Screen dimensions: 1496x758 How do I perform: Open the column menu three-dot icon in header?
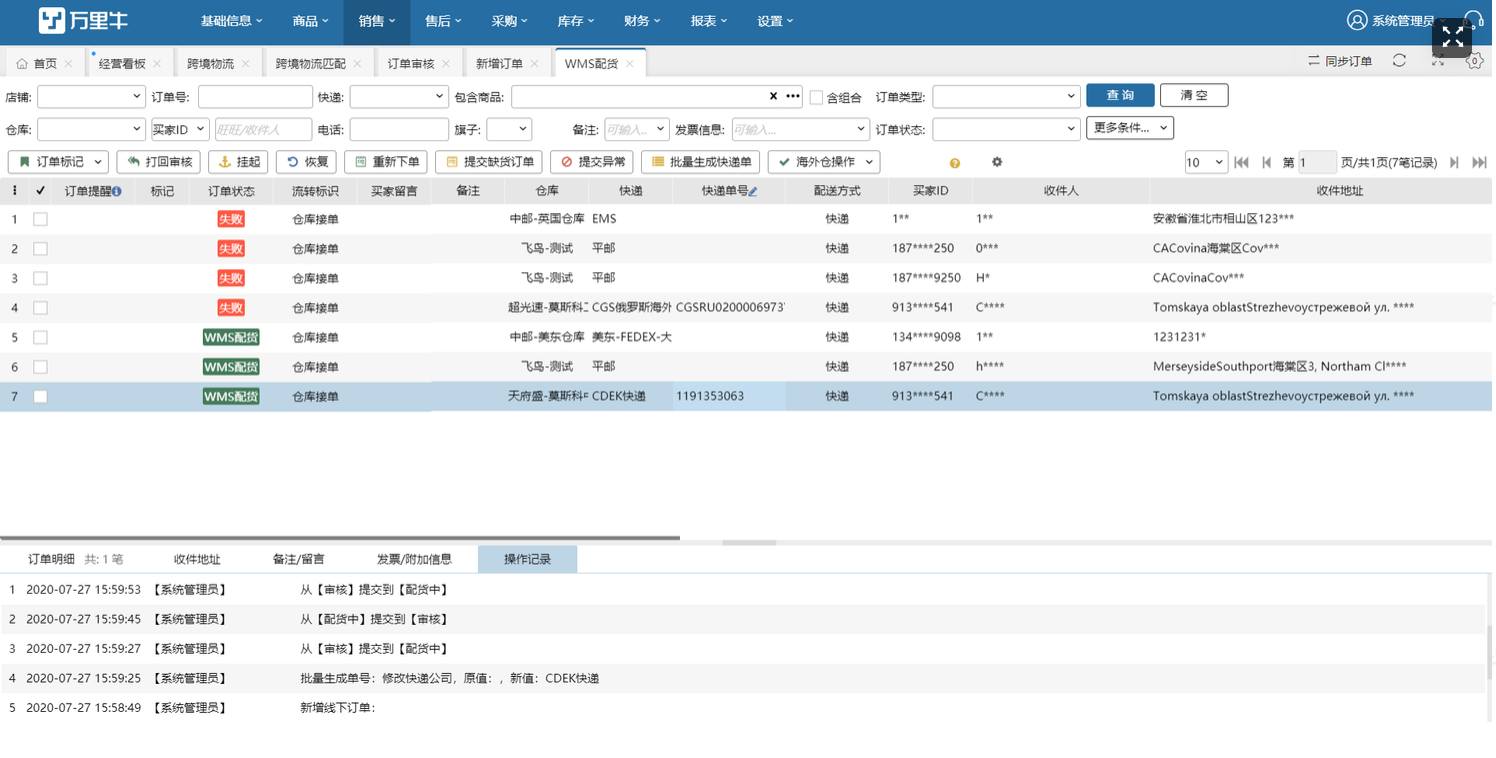point(14,190)
